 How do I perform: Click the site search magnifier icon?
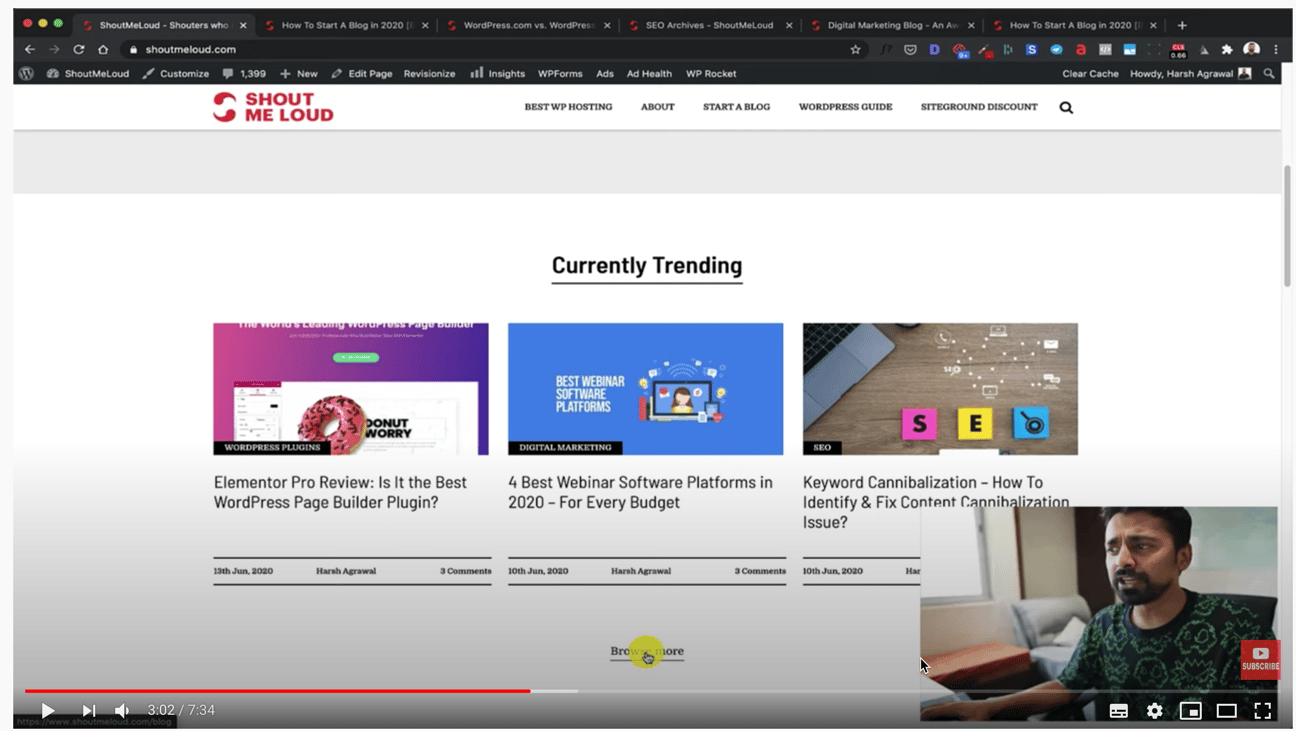tap(1066, 107)
